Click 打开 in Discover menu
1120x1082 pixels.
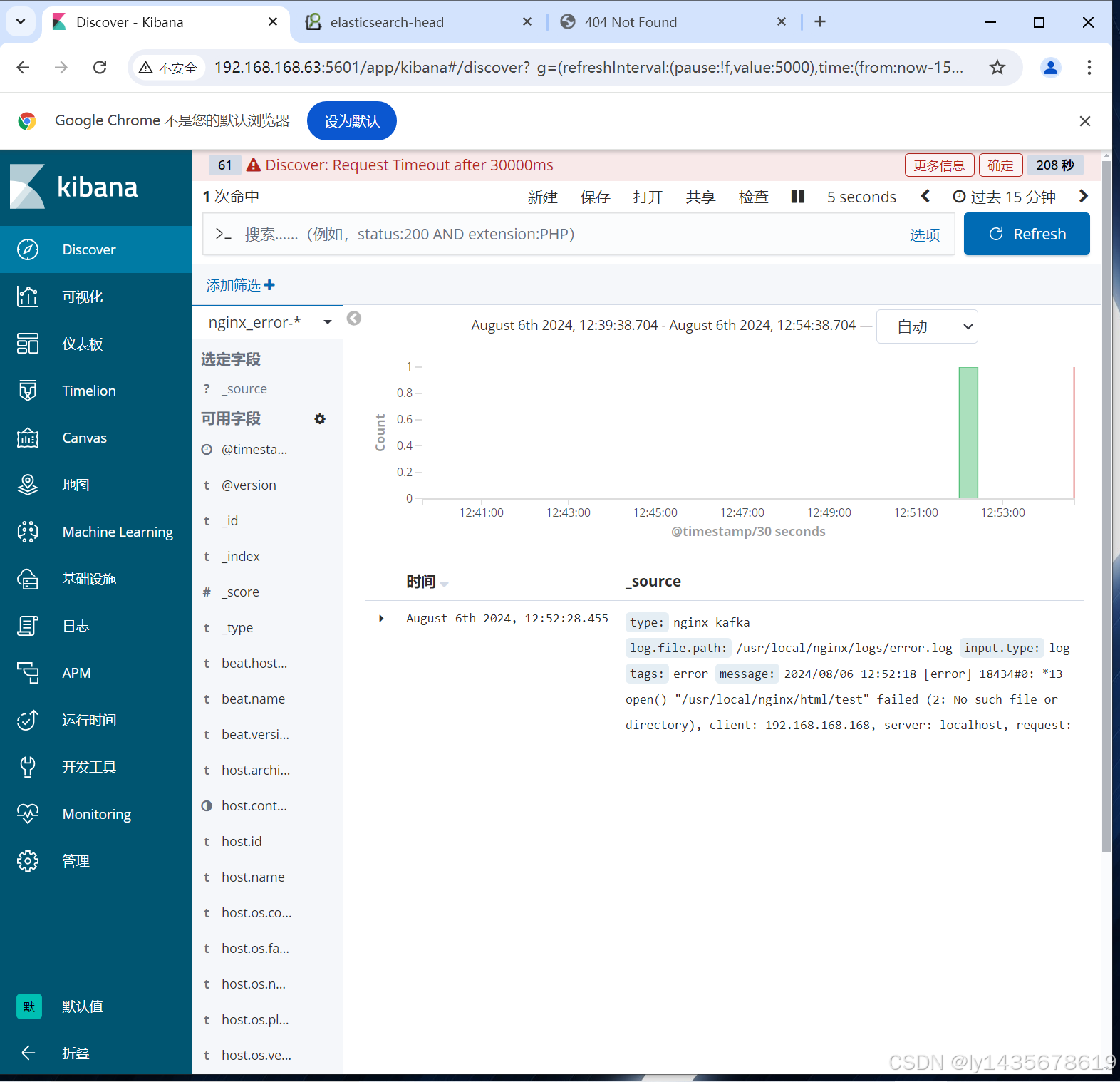(648, 197)
